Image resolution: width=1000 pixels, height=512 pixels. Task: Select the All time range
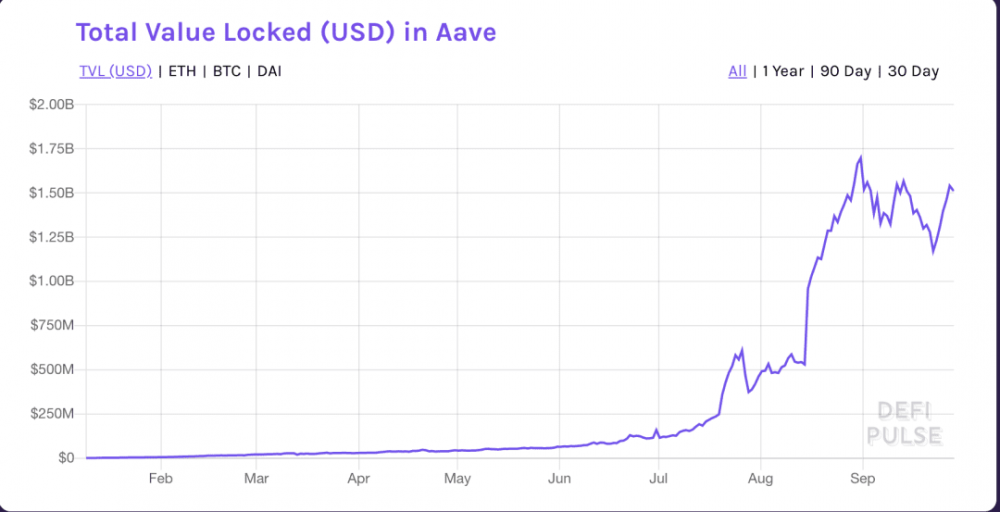[x=737, y=71]
